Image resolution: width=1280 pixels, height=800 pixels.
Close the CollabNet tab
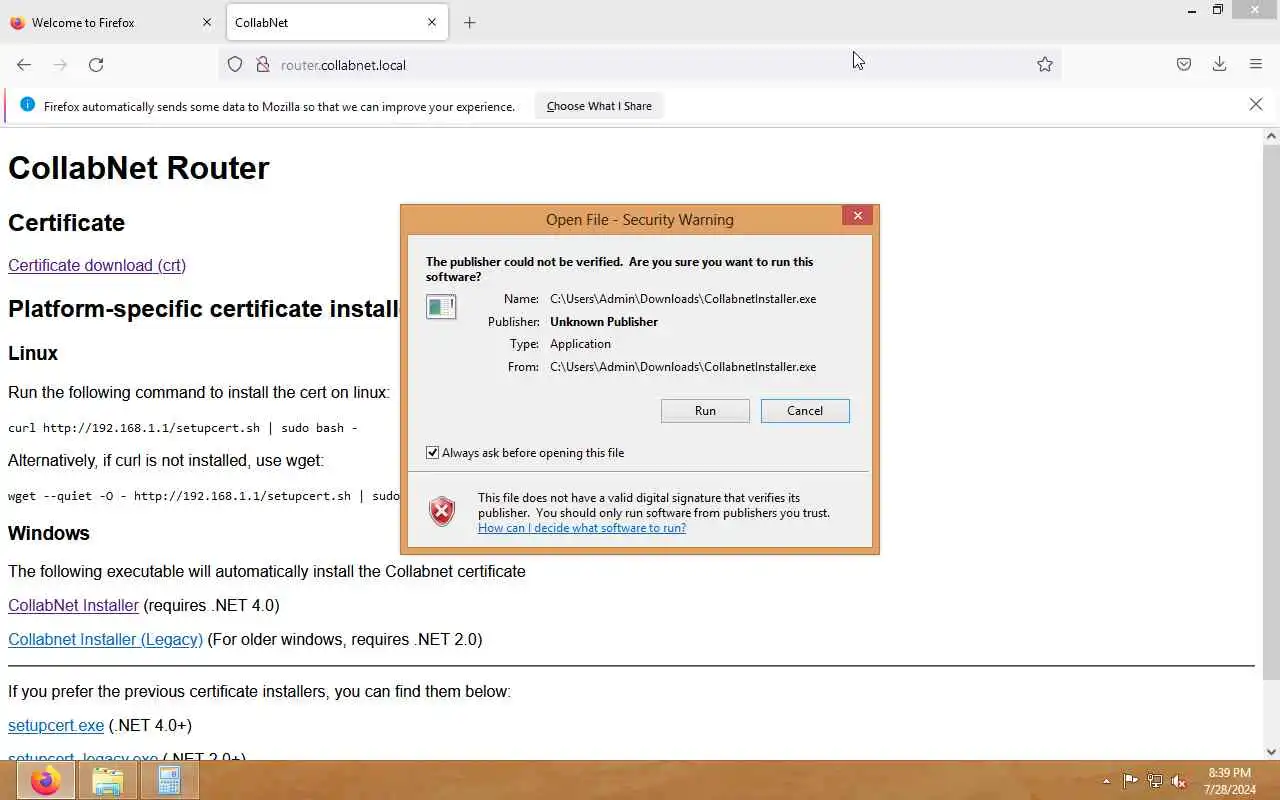coord(432,22)
